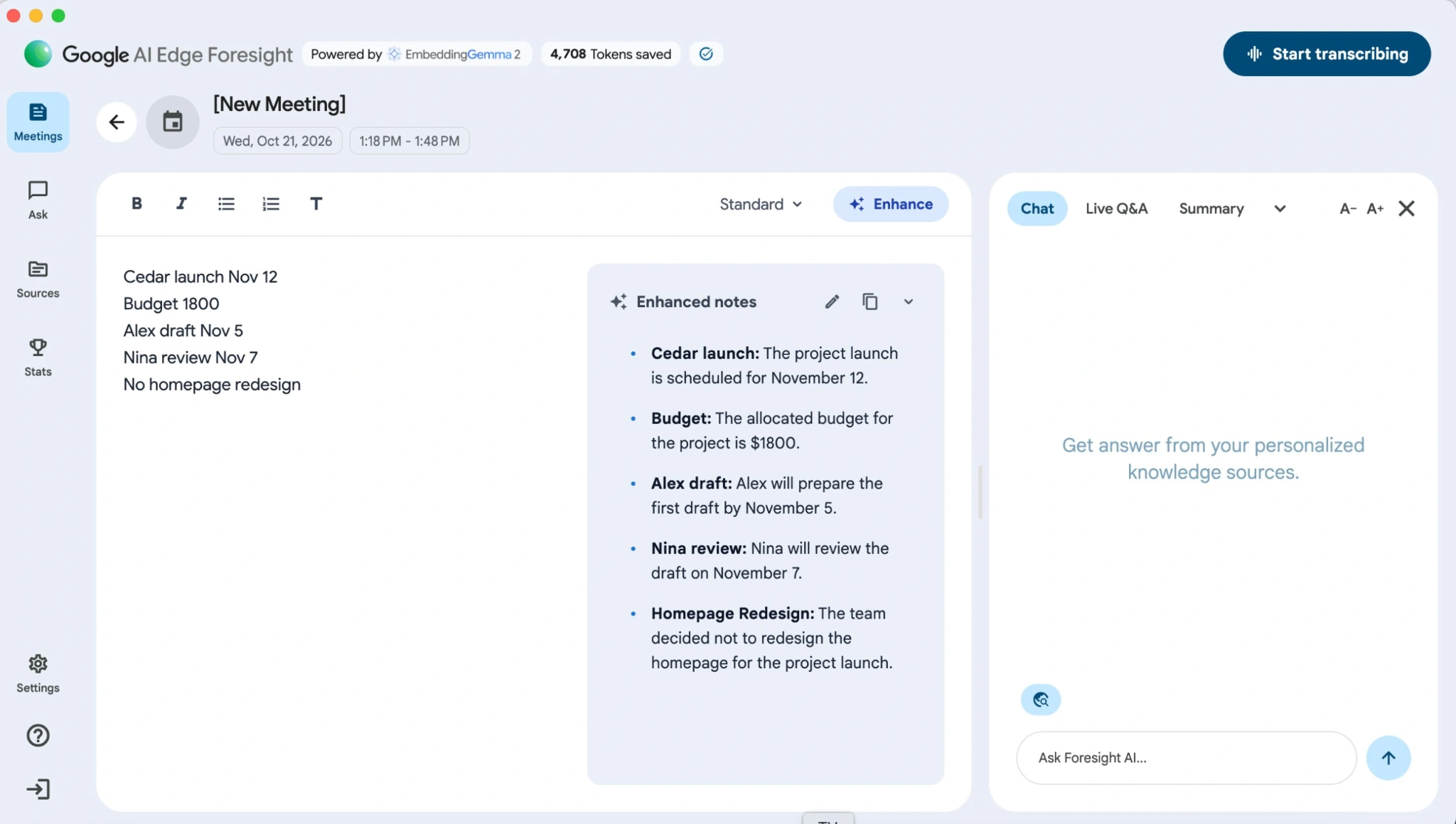This screenshot has height=824, width=1456.
Task: Click Start transcribing
Action: (x=1327, y=54)
